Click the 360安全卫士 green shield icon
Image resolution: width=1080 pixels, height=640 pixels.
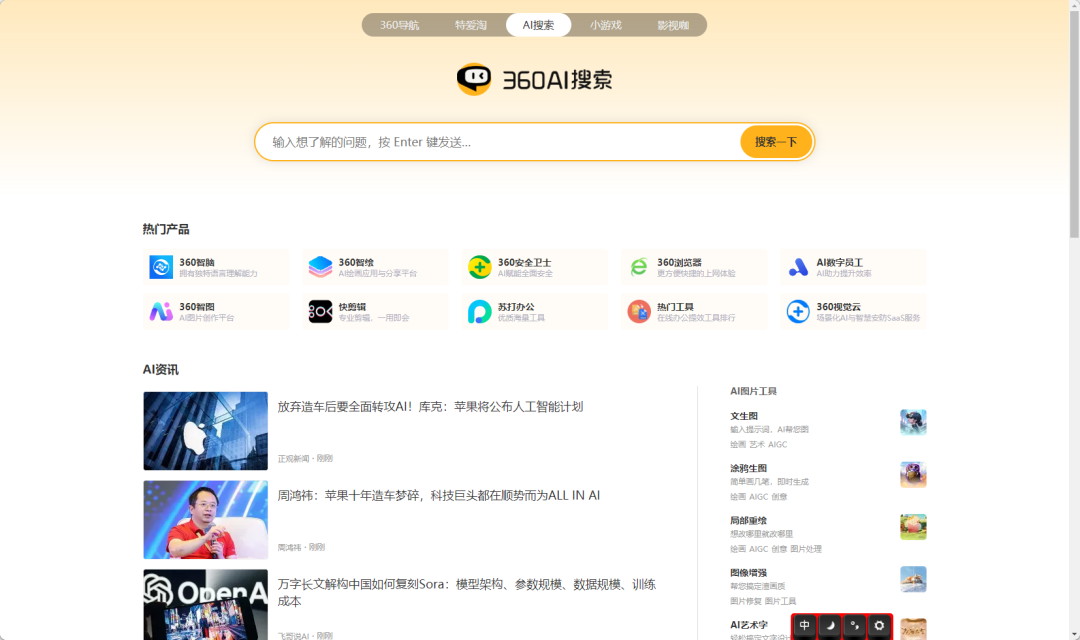tap(479, 267)
